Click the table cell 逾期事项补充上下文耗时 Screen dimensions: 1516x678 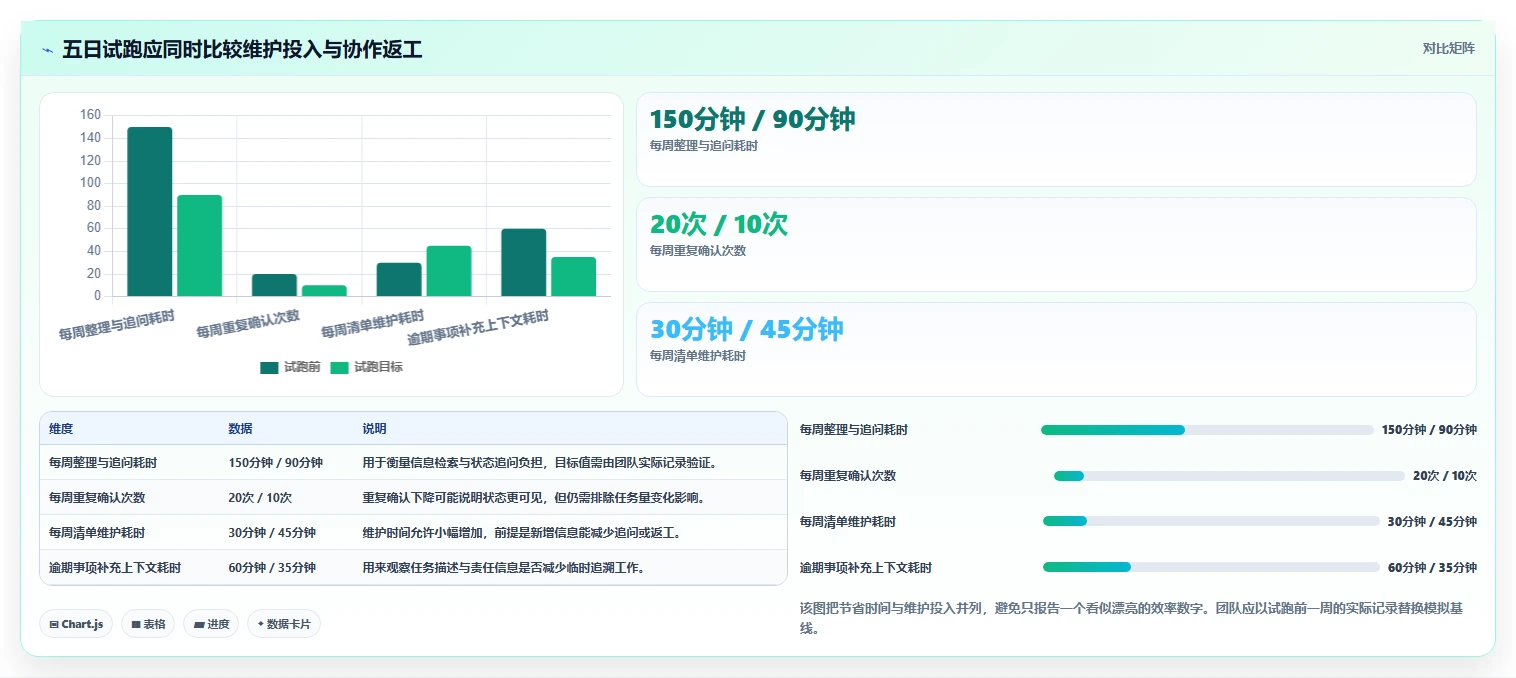tap(115, 568)
